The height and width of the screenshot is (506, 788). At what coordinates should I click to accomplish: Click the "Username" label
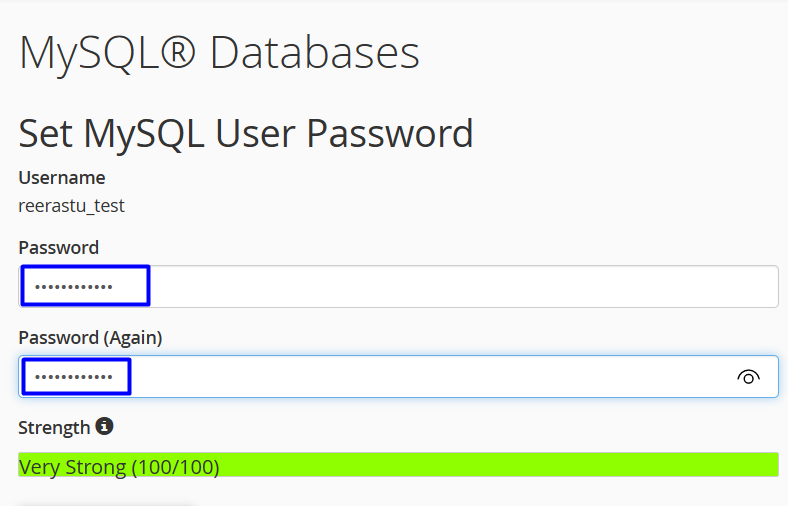[x=62, y=178]
